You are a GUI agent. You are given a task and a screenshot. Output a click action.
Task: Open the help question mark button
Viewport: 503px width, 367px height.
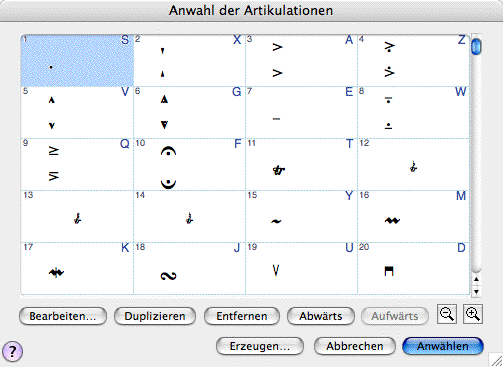pos(12,351)
